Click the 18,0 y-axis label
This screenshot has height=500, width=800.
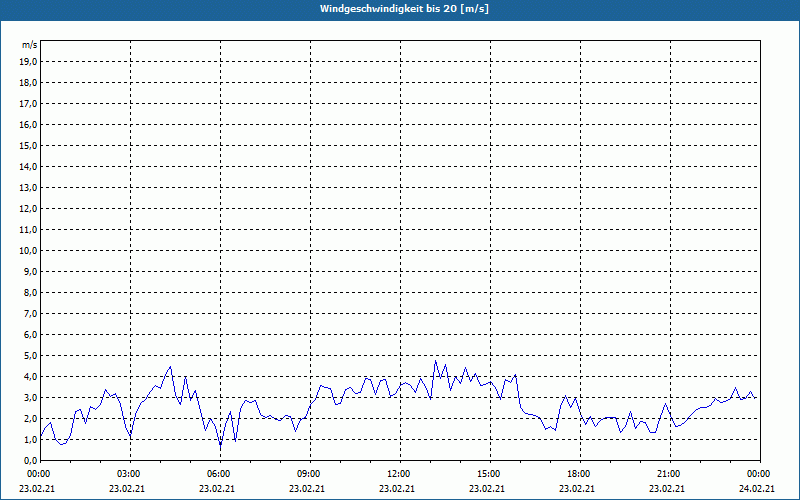(28, 83)
